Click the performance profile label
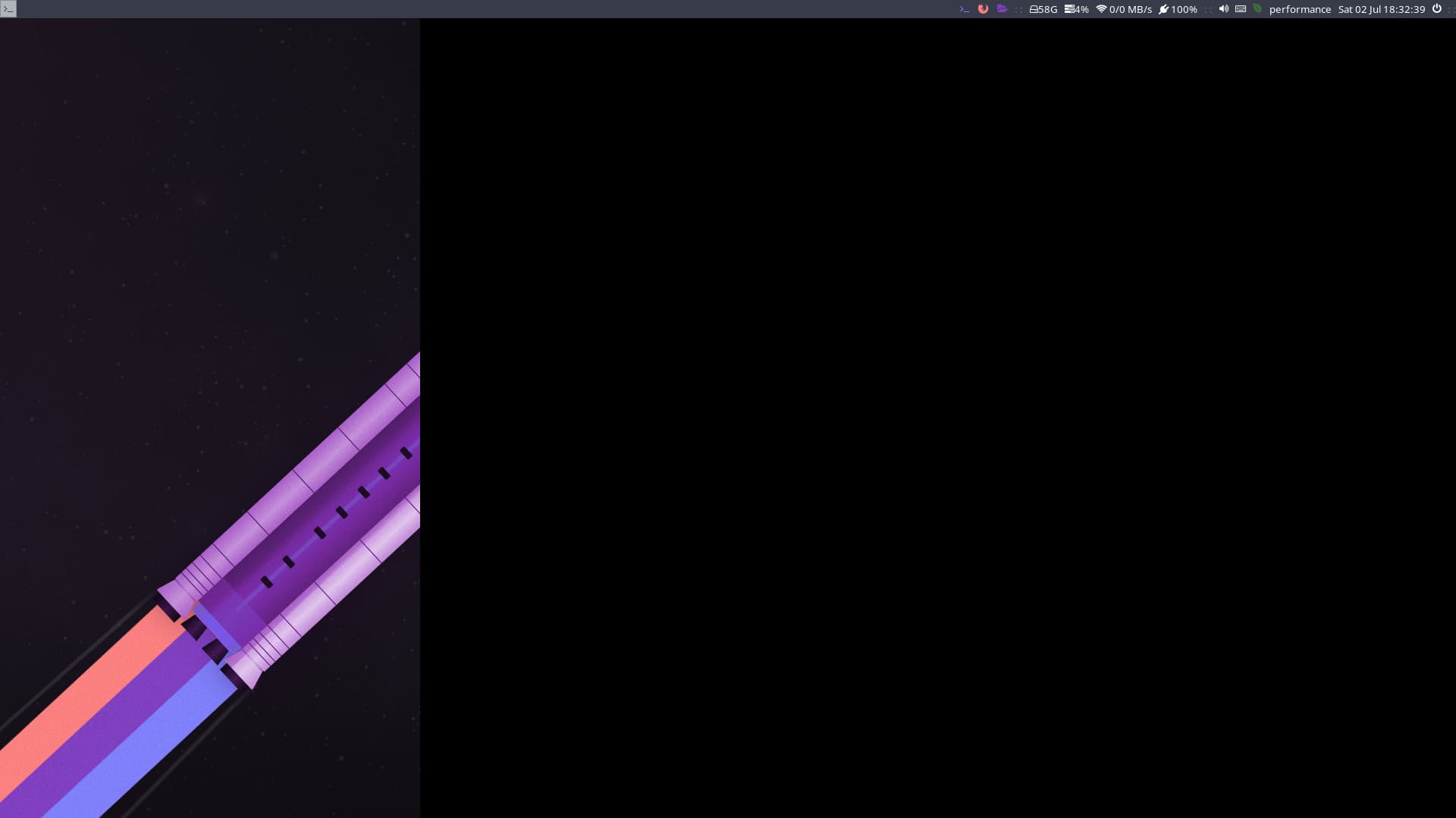This screenshot has height=818, width=1456. [1300, 9]
